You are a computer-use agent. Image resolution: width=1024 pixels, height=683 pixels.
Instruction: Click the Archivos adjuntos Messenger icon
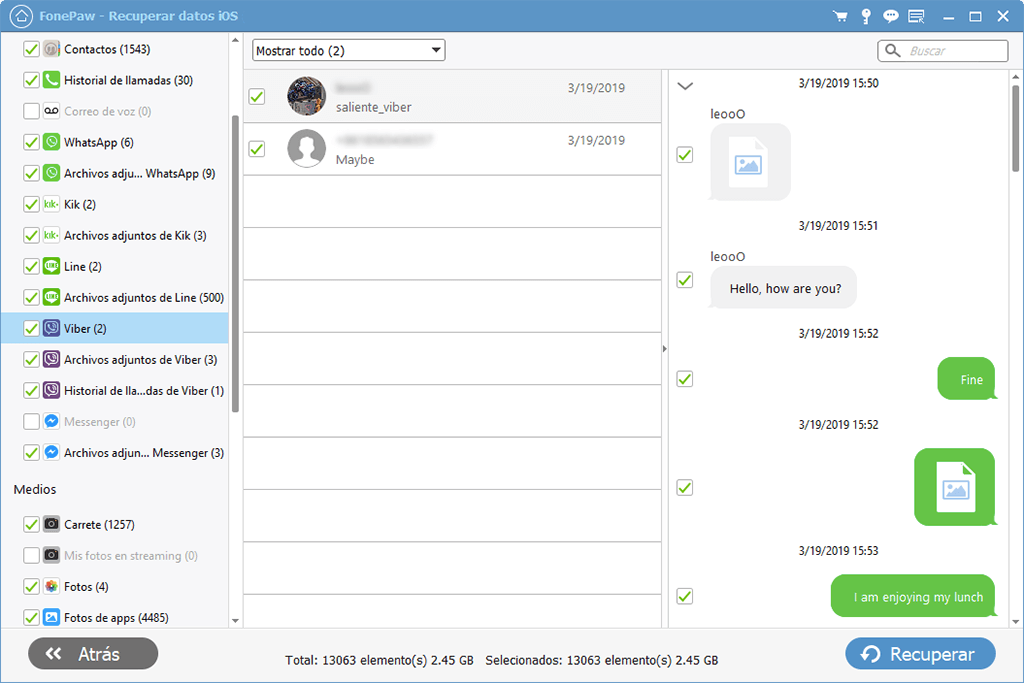(52, 452)
